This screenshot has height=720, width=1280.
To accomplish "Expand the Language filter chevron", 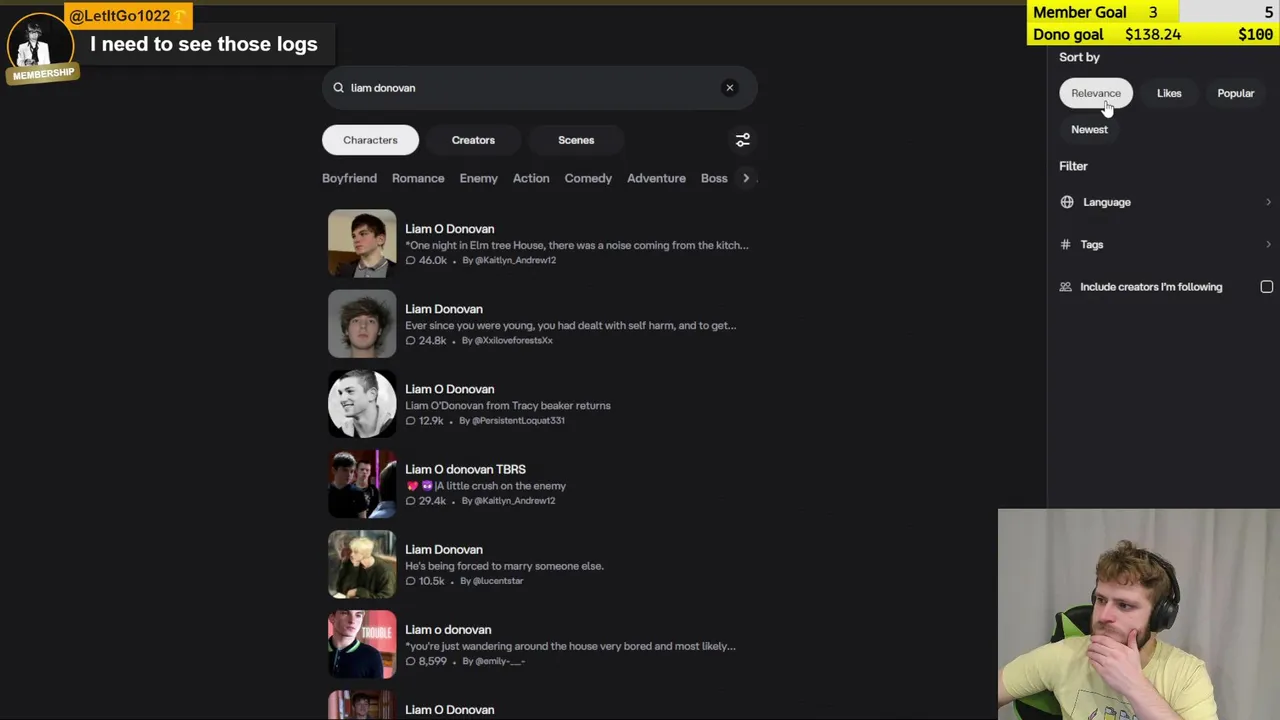I will coord(1268,202).
